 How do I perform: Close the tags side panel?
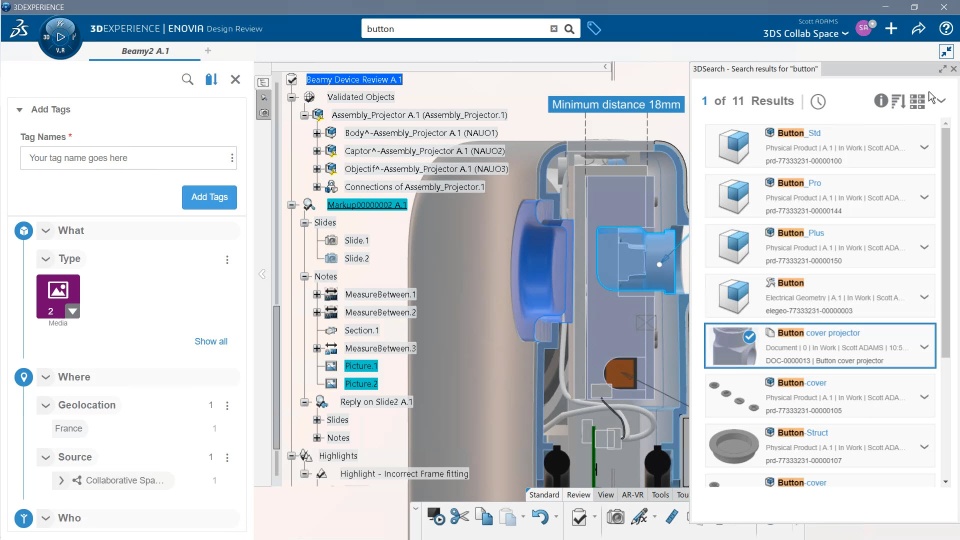pyautogui.click(x=235, y=79)
